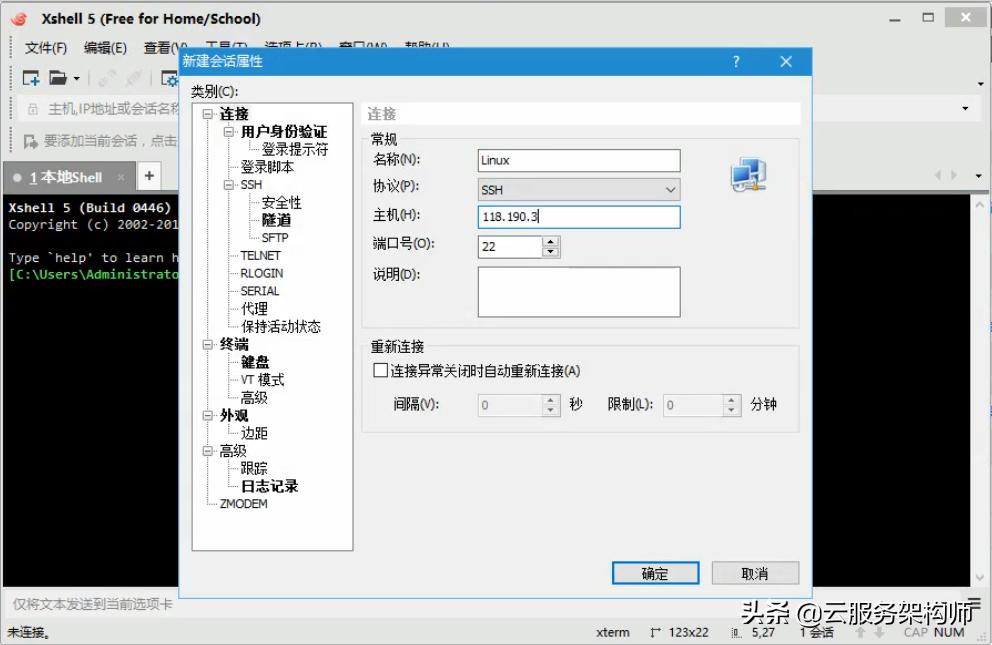Click the 取消 button

[755, 573]
